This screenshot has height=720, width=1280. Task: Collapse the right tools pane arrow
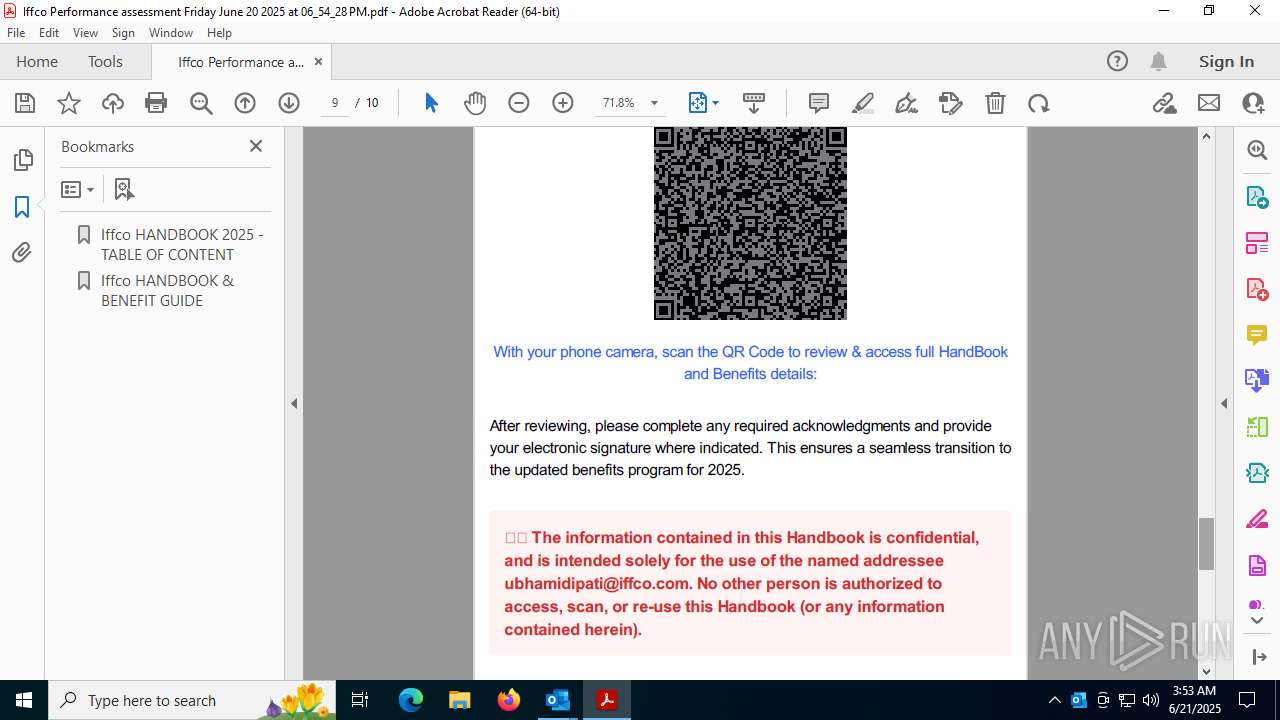point(1224,404)
